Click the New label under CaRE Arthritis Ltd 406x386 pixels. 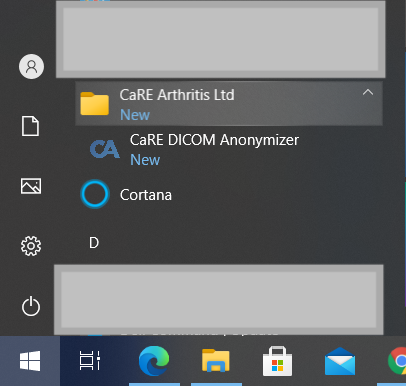pyautogui.click(x=135, y=115)
